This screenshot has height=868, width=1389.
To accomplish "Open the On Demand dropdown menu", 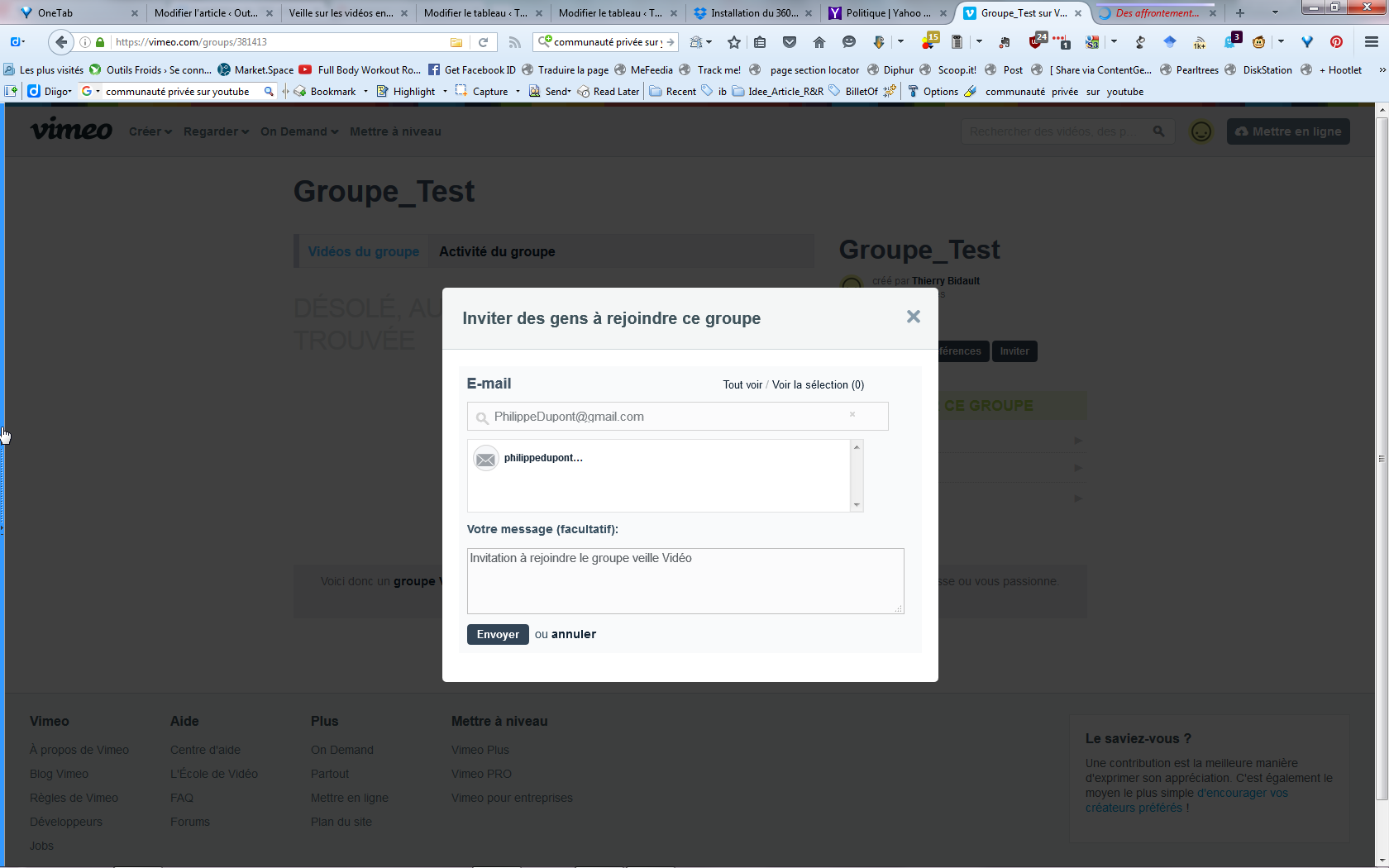I will tap(298, 131).
